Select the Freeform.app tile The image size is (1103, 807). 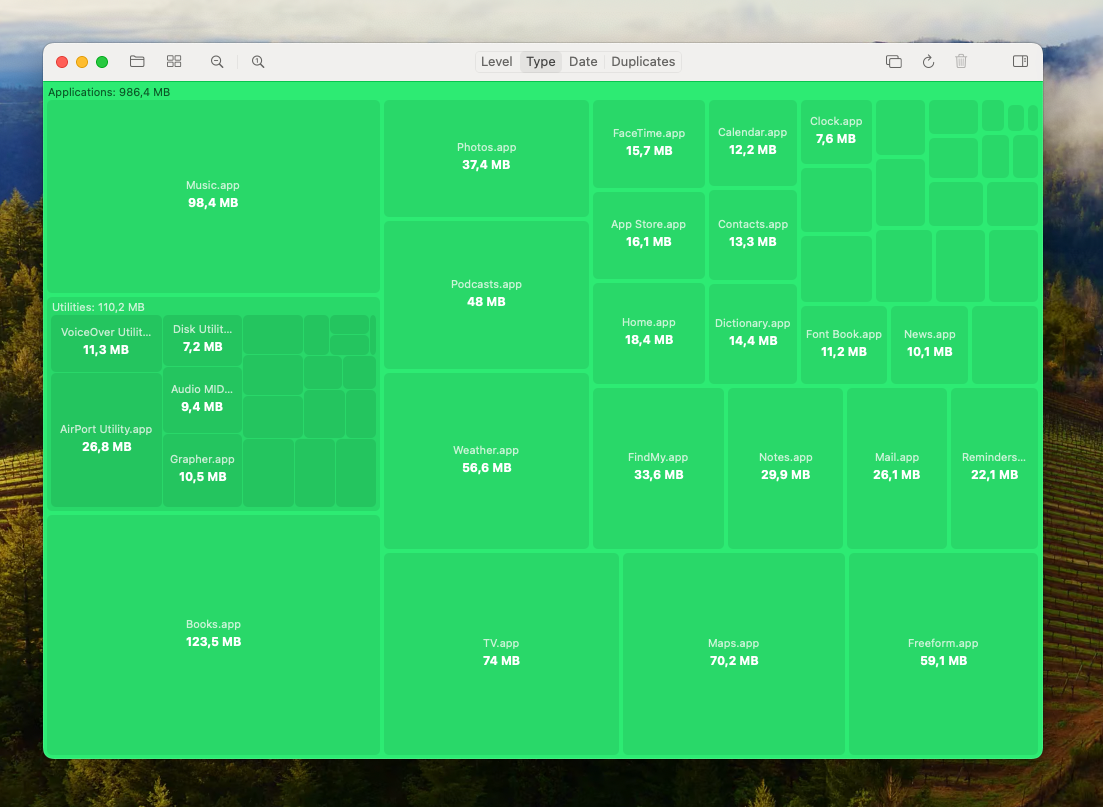tap(943, 654)
